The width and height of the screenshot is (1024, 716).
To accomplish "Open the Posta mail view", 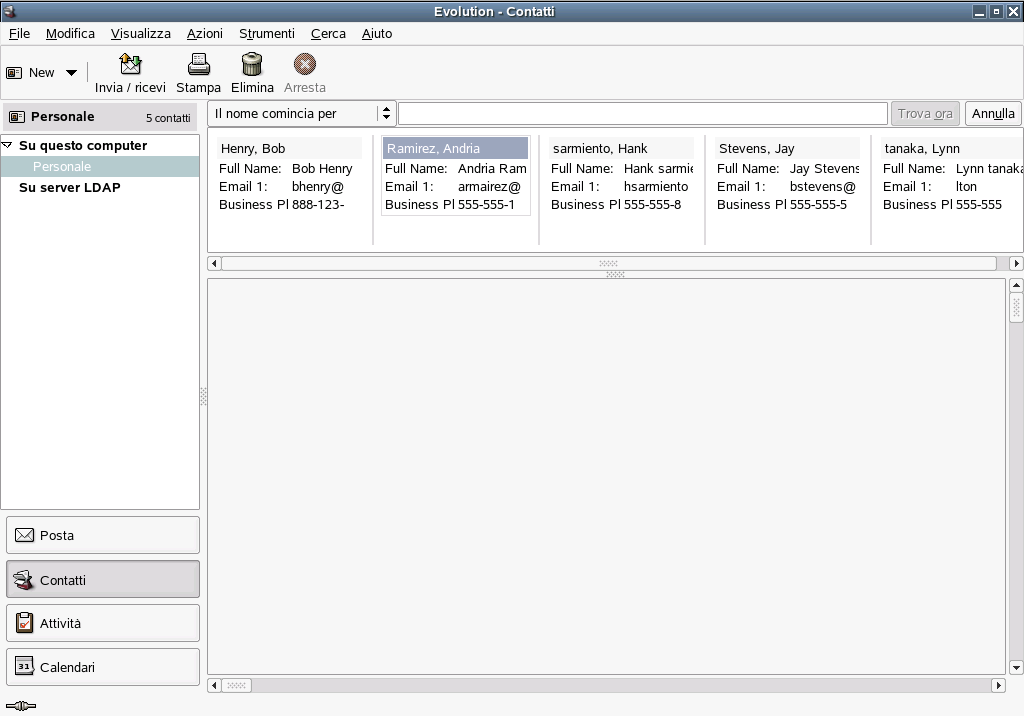I will point(103,535).
